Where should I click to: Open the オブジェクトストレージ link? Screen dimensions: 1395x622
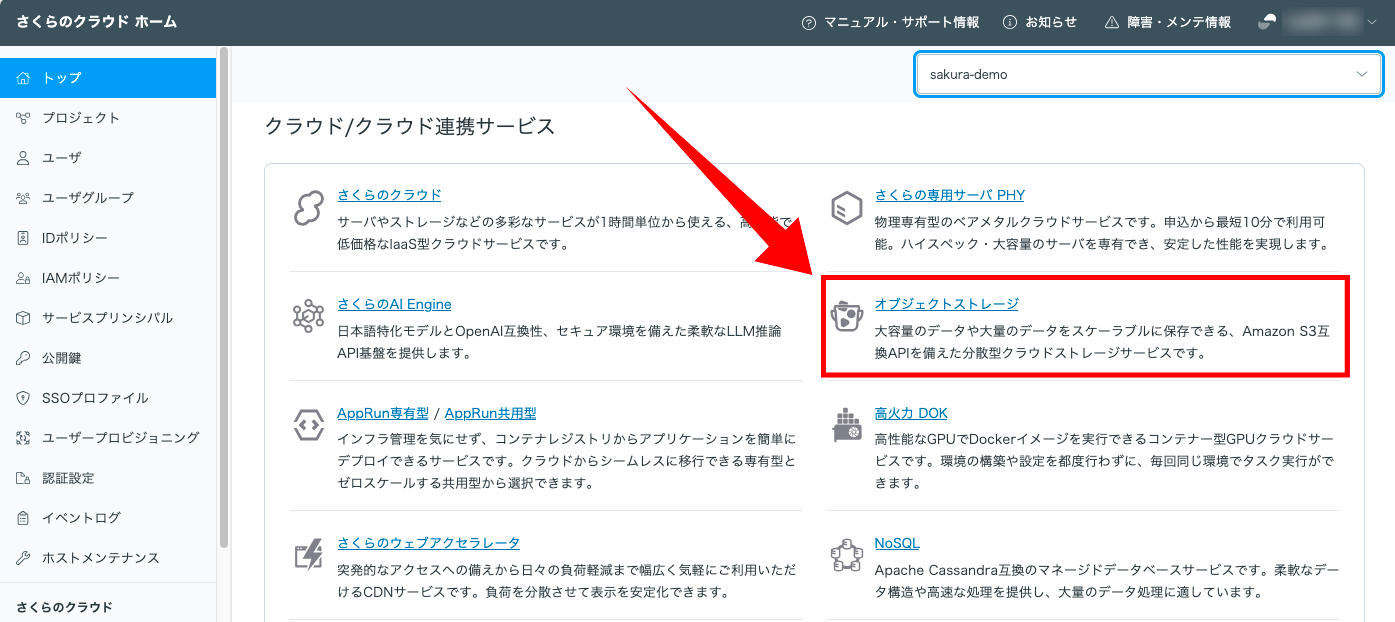(x=946, y=304)
